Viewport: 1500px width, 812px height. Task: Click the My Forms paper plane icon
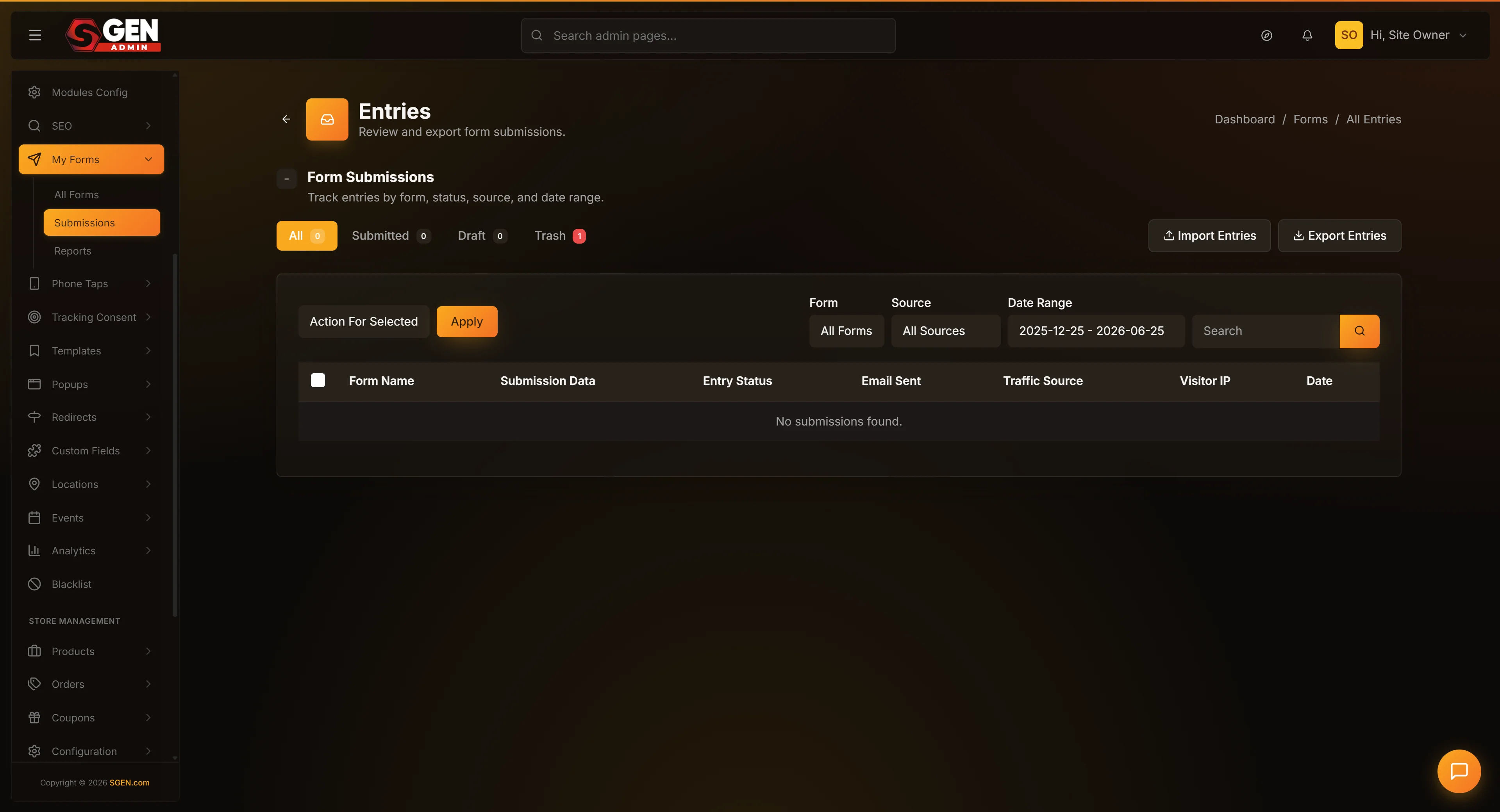(x=34, y=160)
